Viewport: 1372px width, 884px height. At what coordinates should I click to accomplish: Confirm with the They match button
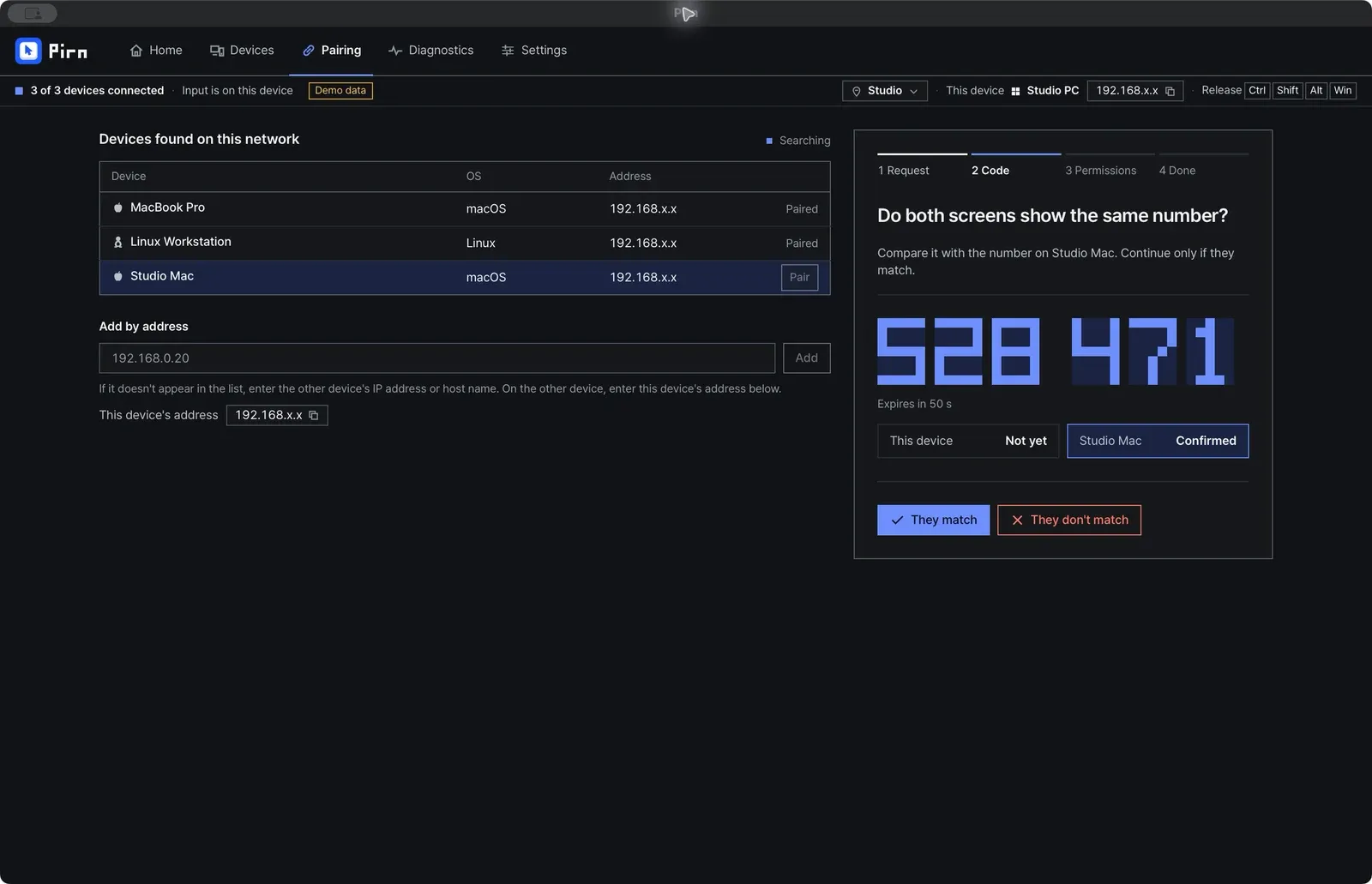pos(933,520)
